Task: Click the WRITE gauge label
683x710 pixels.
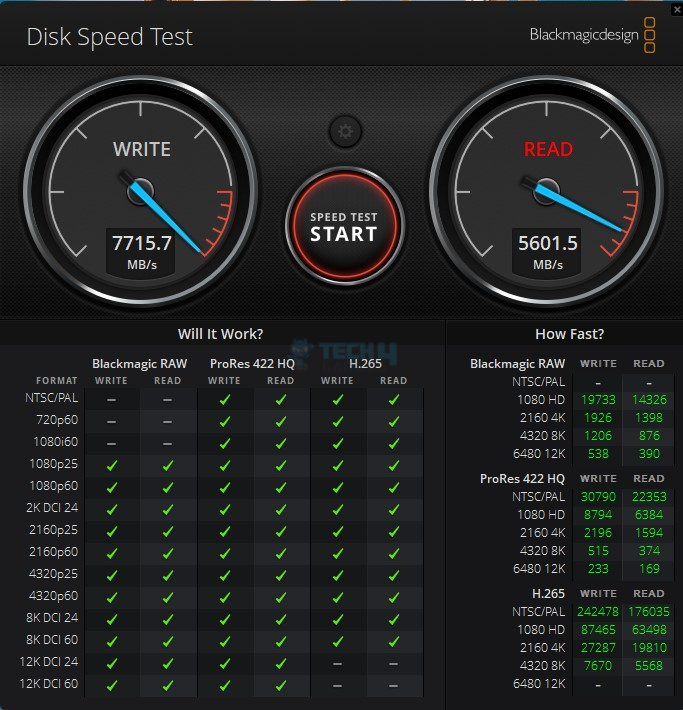Action: [142, 149]
